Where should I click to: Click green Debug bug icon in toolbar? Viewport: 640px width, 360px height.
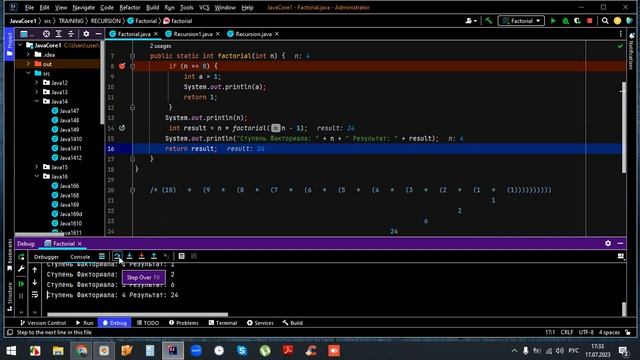click(x=565, y=20)
